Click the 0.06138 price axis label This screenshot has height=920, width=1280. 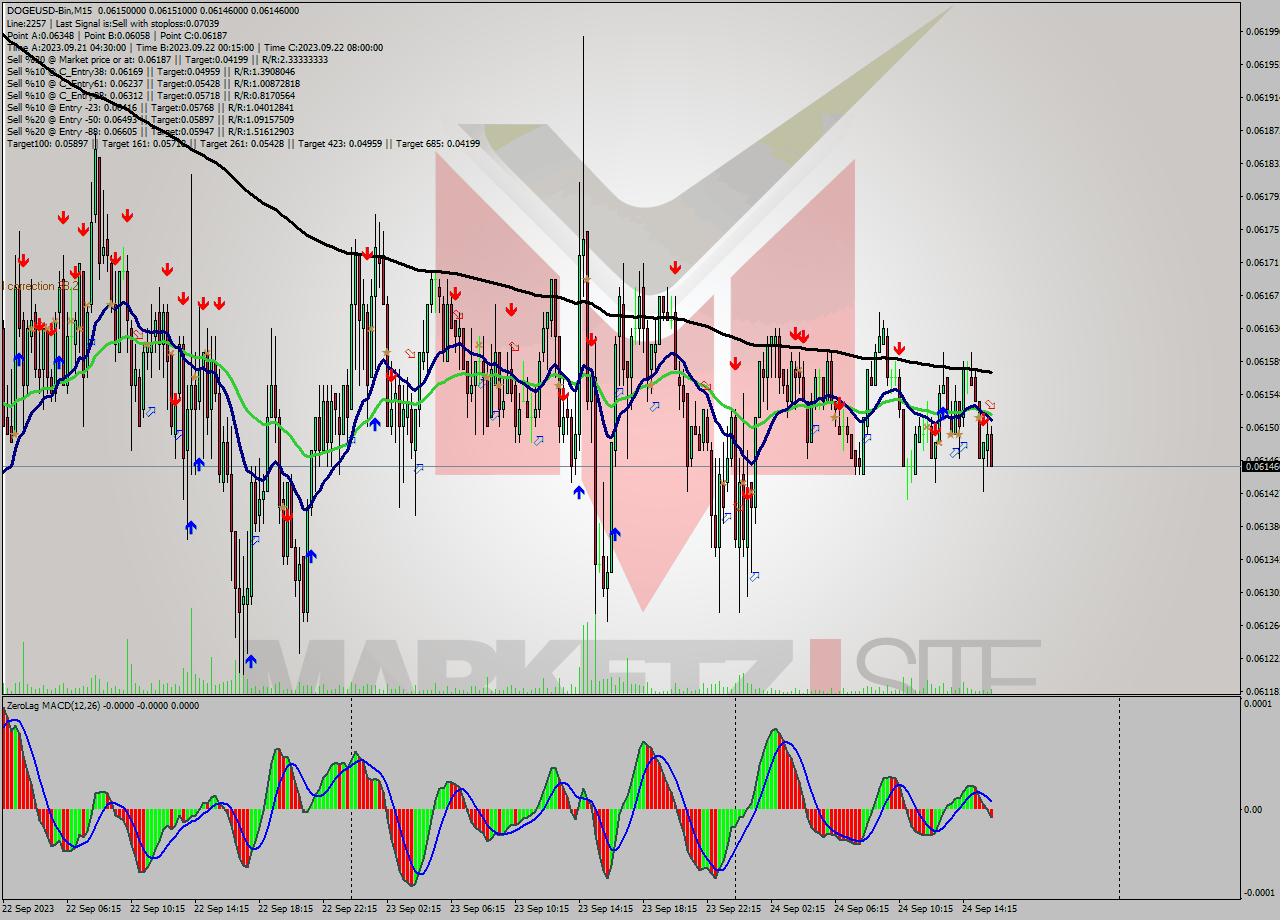(1262, 526)
